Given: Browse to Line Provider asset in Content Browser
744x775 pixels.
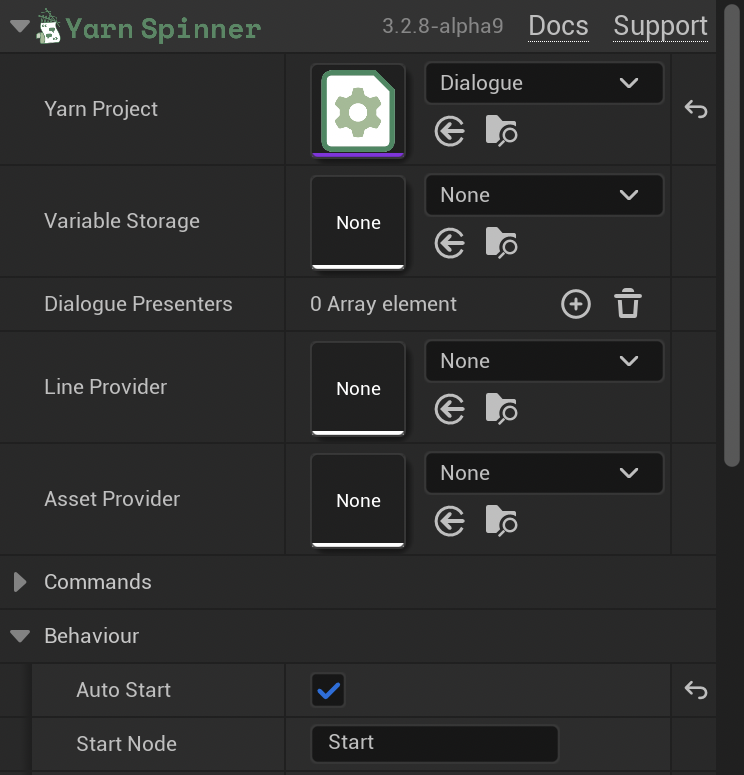Looking at the screenshot, I should [501, 408].
